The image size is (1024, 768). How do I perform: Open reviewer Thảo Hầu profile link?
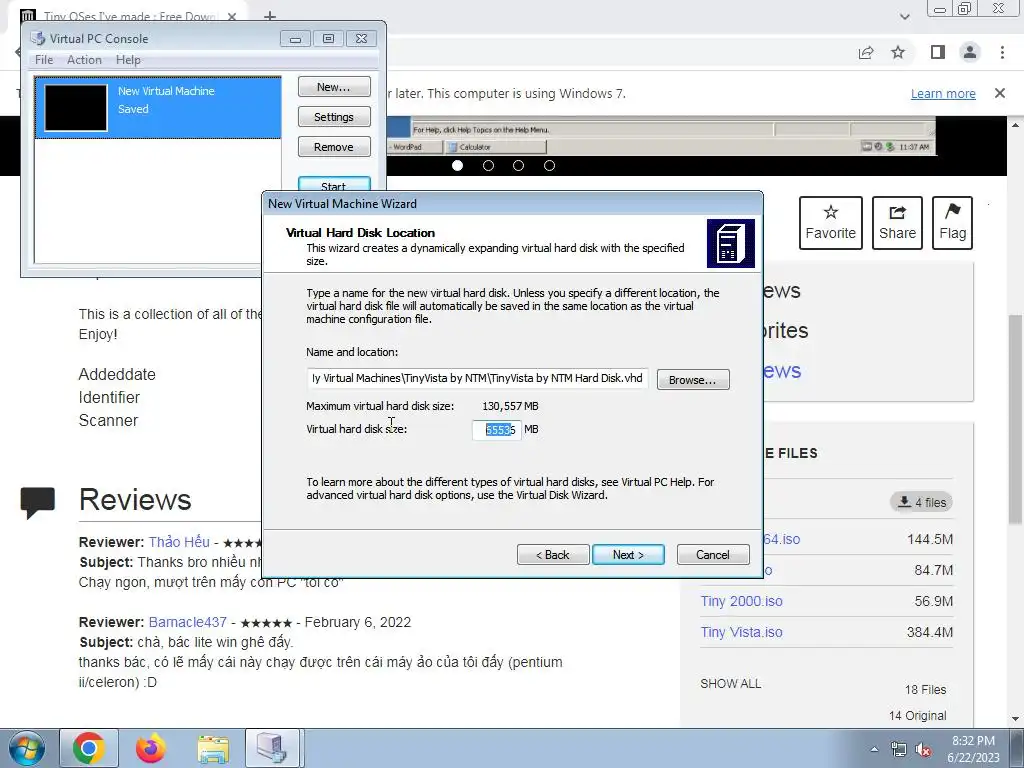coord(179,542)
